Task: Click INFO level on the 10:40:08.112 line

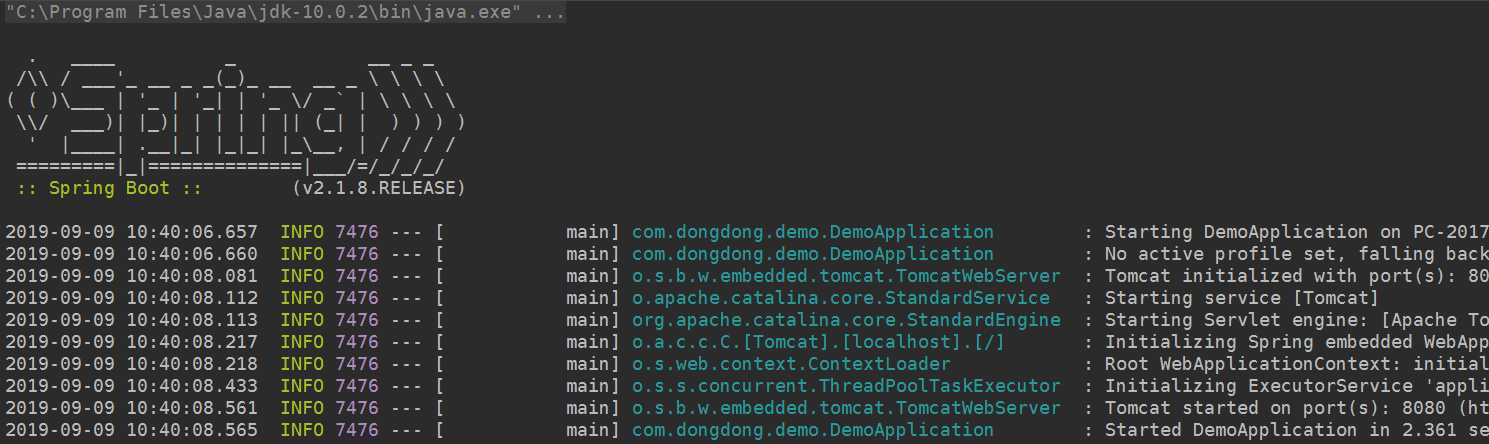Action: [x=302, y=298]
